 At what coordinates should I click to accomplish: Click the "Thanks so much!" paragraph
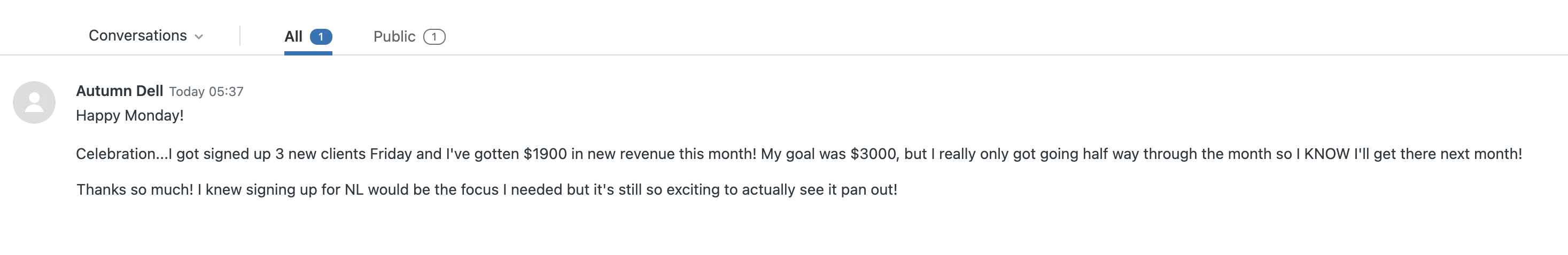point(486,189)
